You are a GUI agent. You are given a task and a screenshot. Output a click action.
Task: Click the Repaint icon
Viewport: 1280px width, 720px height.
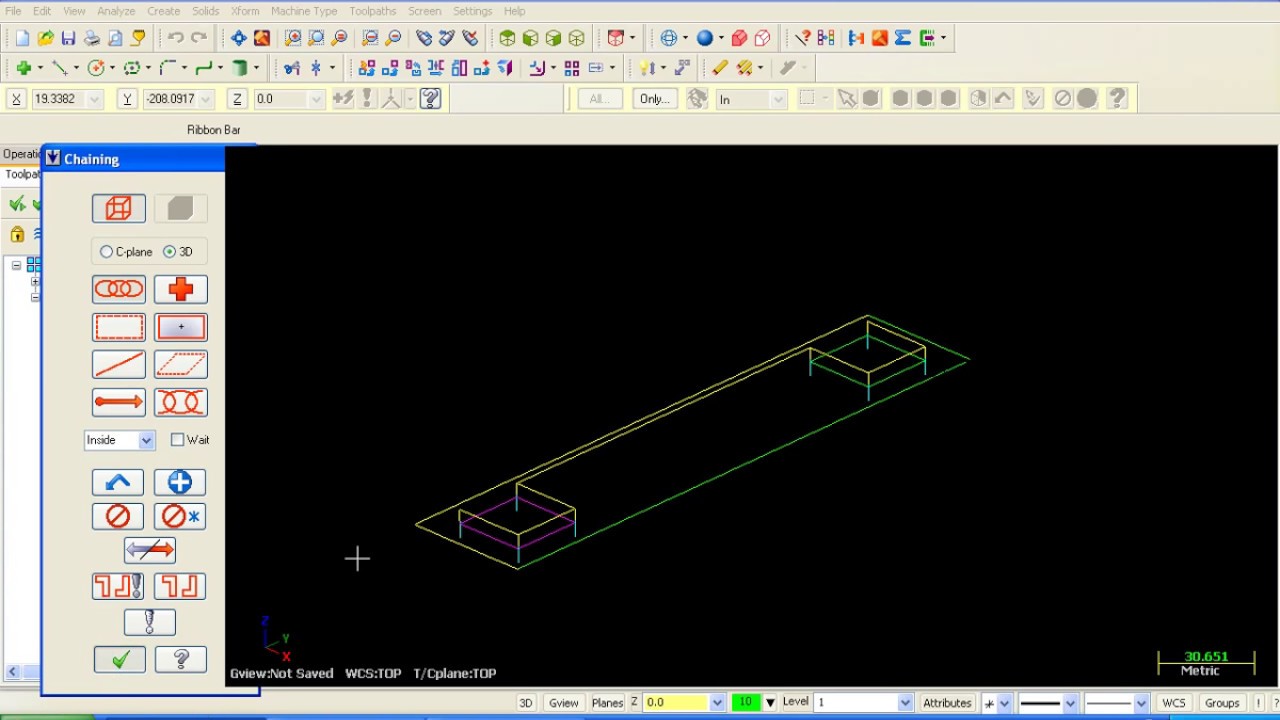tap(261, 38)
